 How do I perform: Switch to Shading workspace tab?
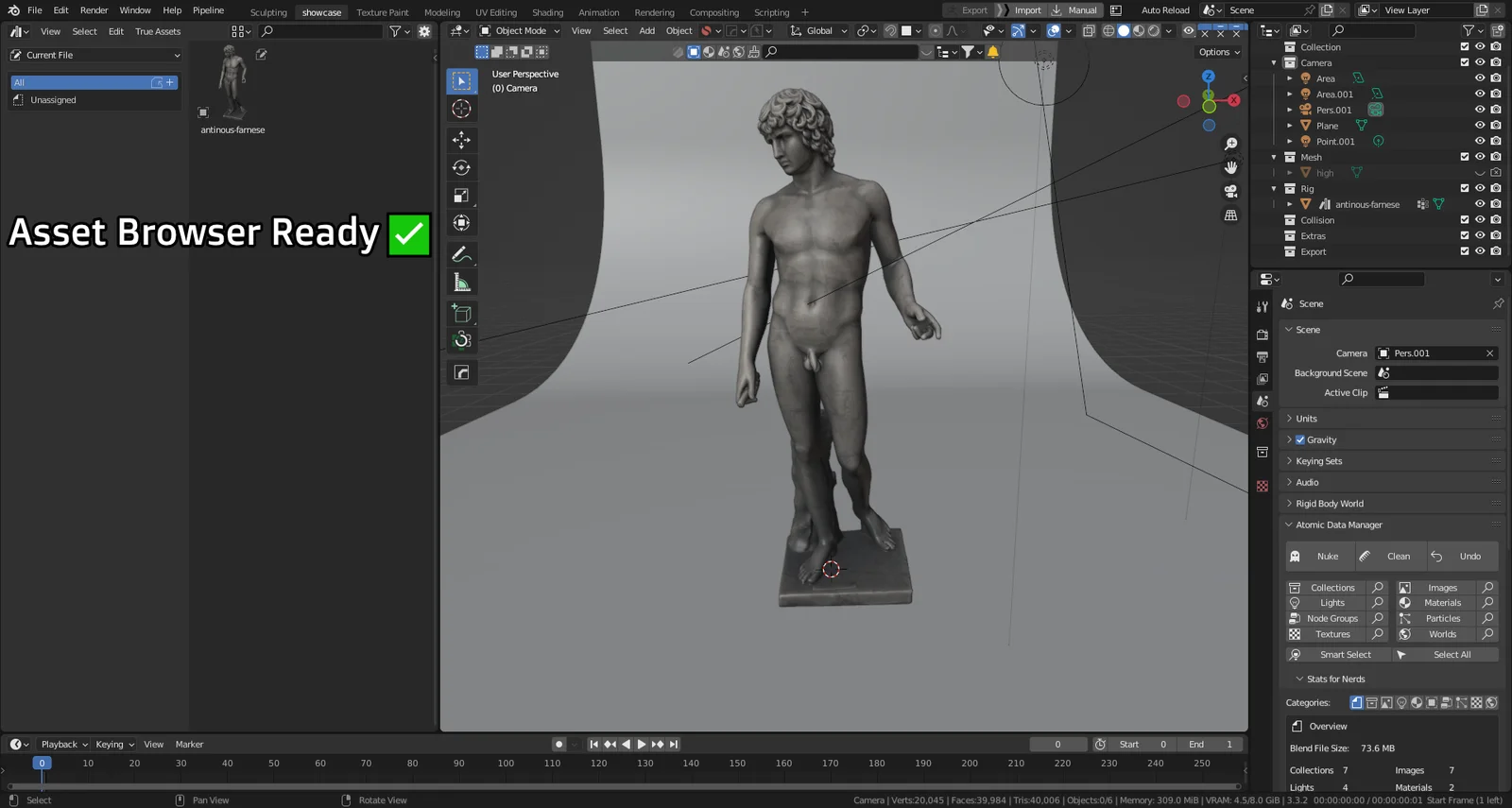547,12
